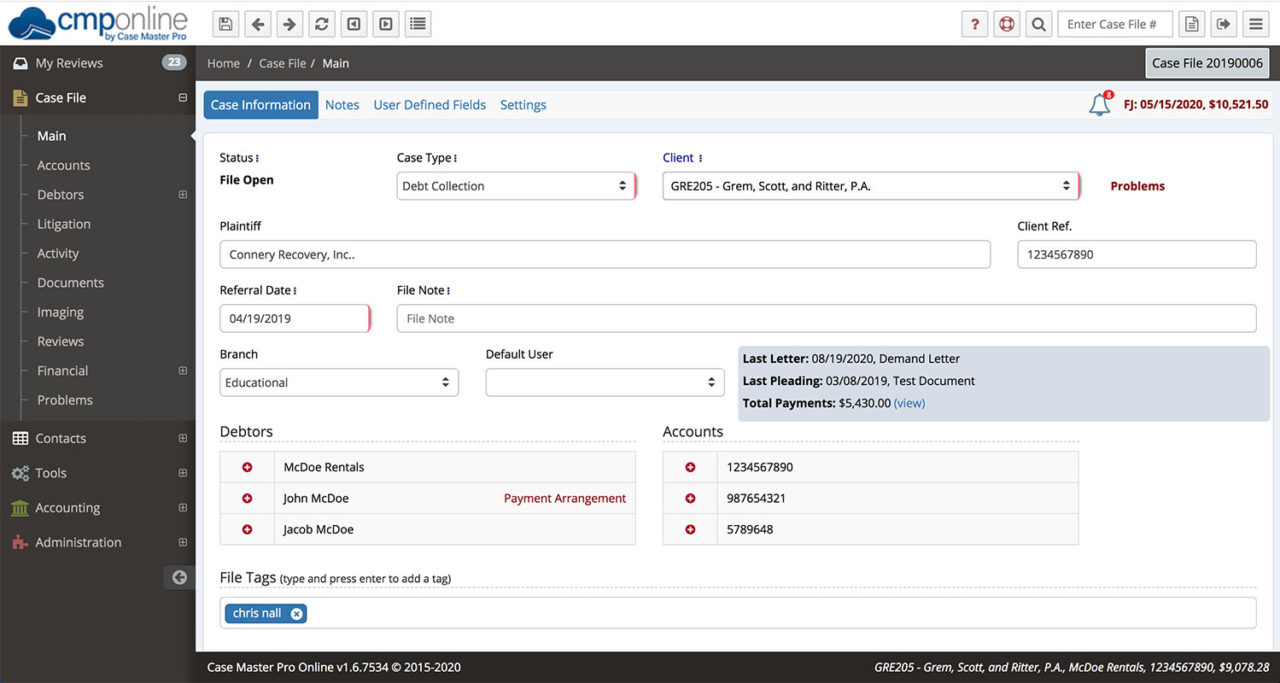The height and width of the screenshot is (683, 1280).
Task: Open Activity in the sidebar
Action: (58, 254)
